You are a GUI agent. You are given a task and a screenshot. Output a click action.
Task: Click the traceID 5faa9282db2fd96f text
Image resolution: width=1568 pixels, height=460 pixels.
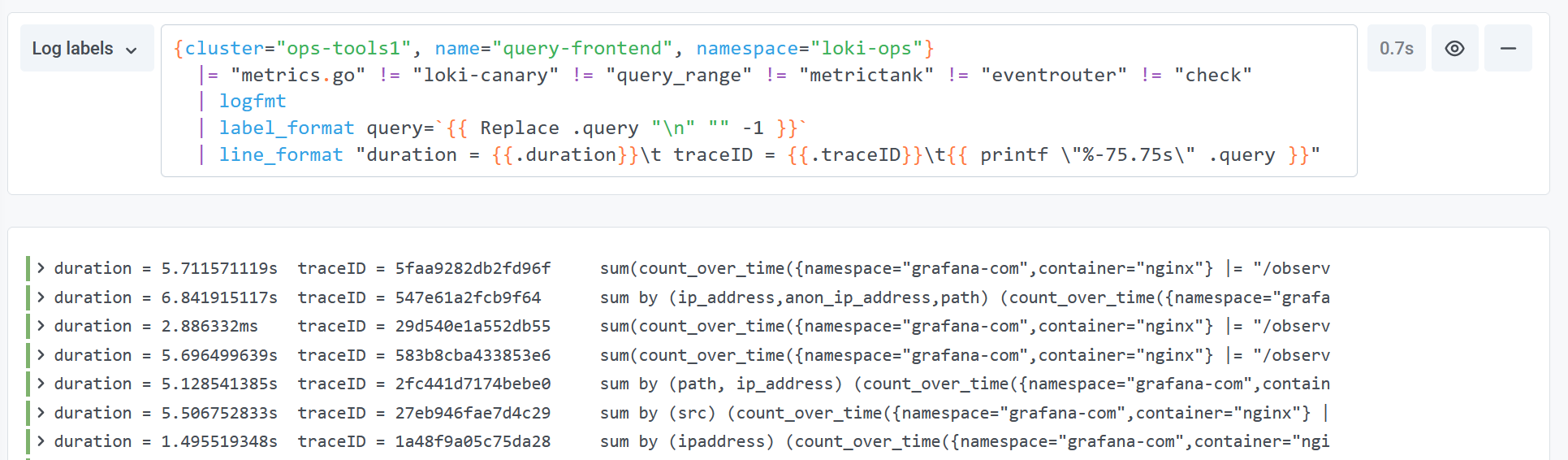[473, 268]
